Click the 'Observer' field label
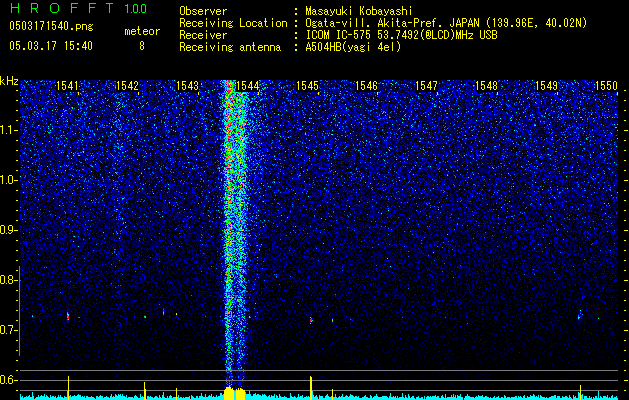The width and height of the screenshot is (629, 400). [x=203, y=11]
